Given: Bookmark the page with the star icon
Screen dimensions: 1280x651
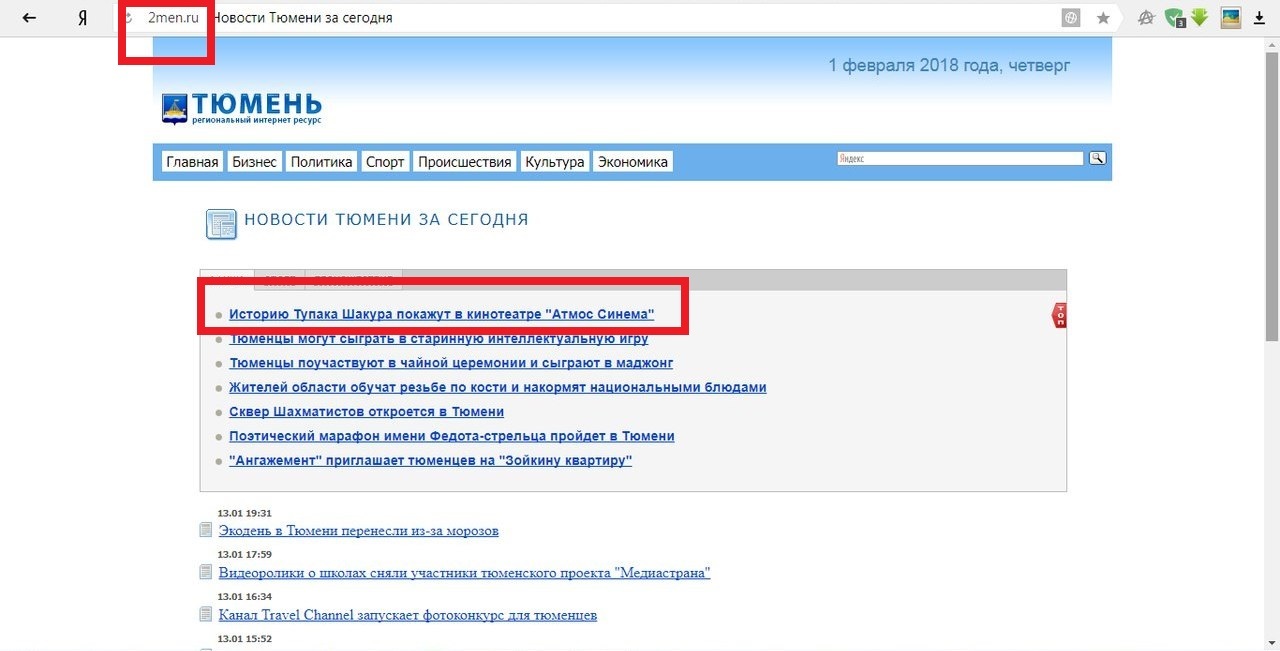Looking at the screenshot, I should coord(1103,18).
